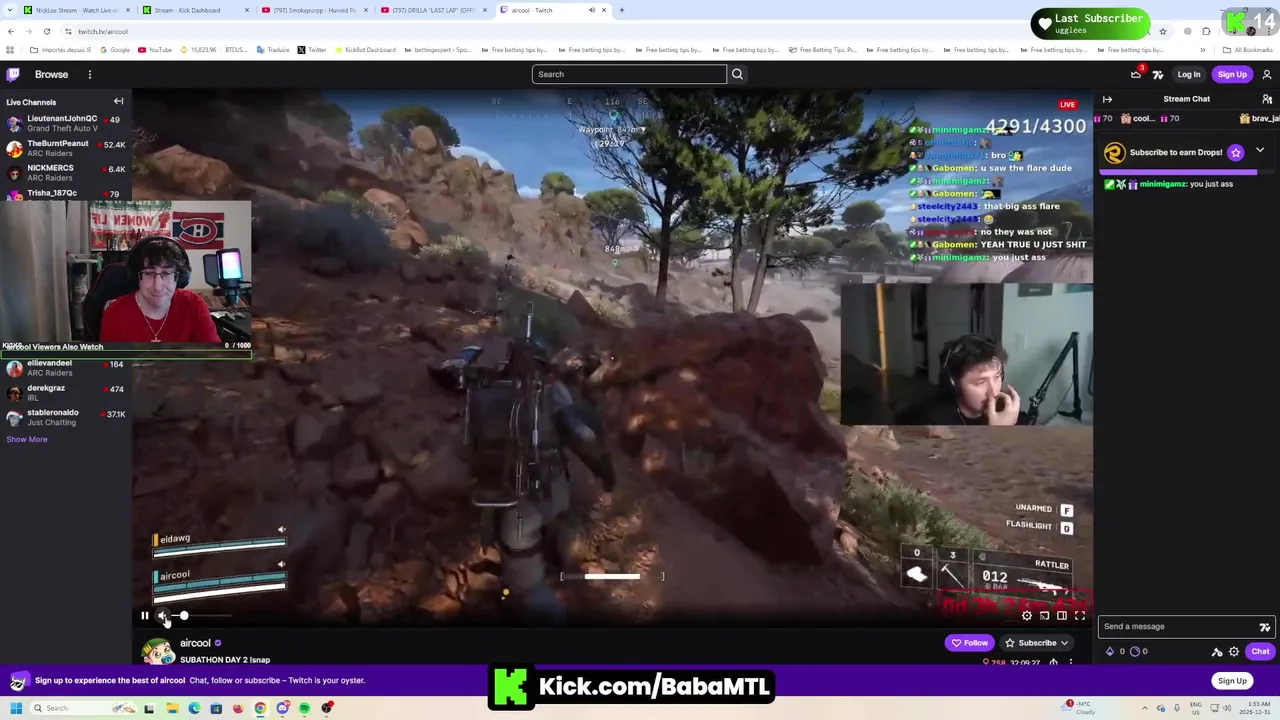Click the aircool channel name
The height and width of the screenshot is (720, 1280).
(195, 643)
